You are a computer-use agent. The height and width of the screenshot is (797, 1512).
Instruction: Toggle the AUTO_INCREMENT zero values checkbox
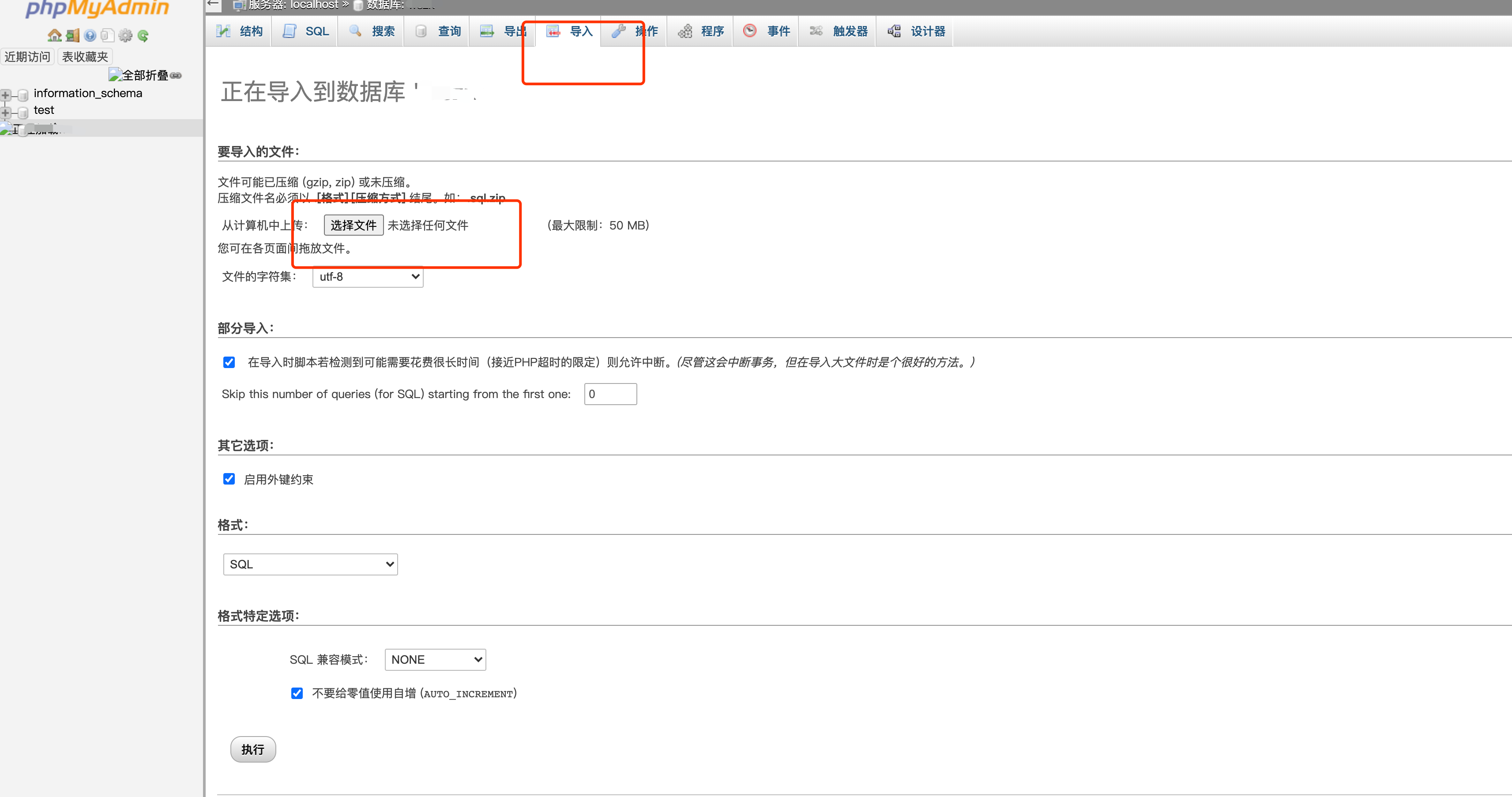pyautogui.click(x=297, y=693)
